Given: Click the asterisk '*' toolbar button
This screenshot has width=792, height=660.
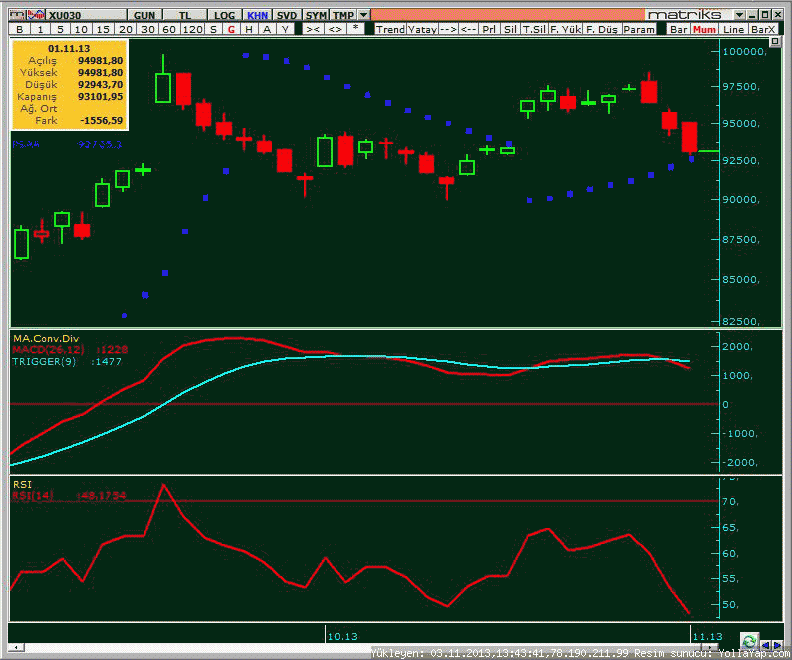Looking at the screenshot, I should pos(355,30).
